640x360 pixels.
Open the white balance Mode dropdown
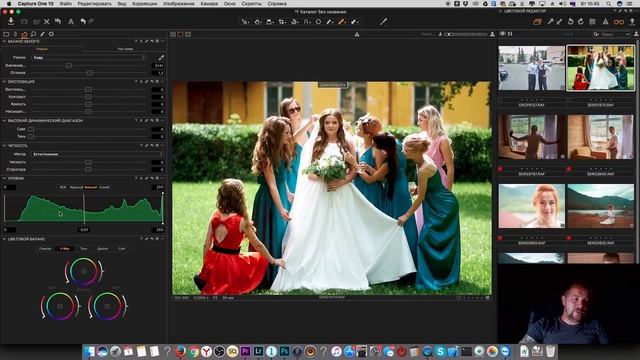click(88, 58)
